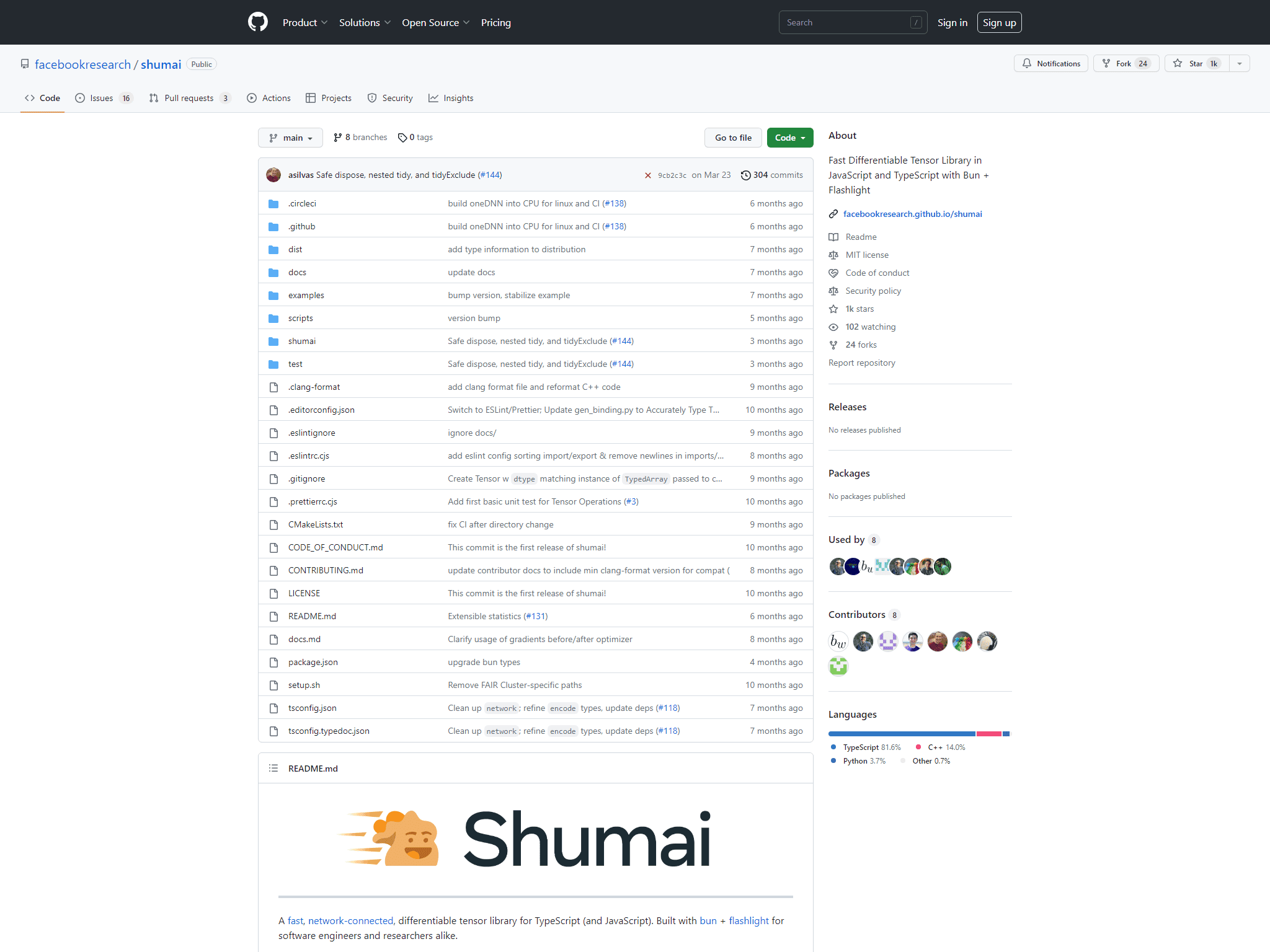Open facebookresearch.github.io/shumai link
The image size is (1270, 952).
[x=912, y=214]
